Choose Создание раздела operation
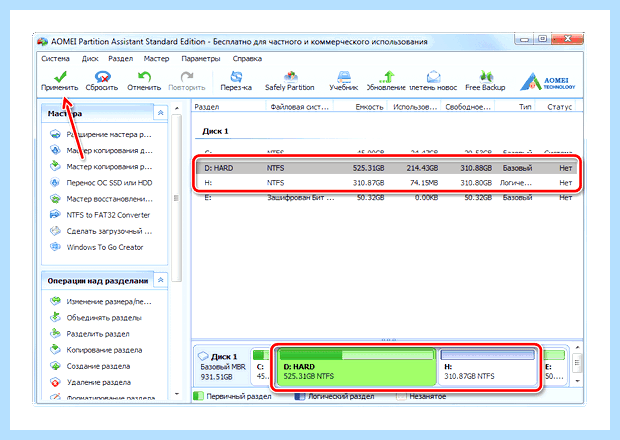 click(x=90, y=366)
